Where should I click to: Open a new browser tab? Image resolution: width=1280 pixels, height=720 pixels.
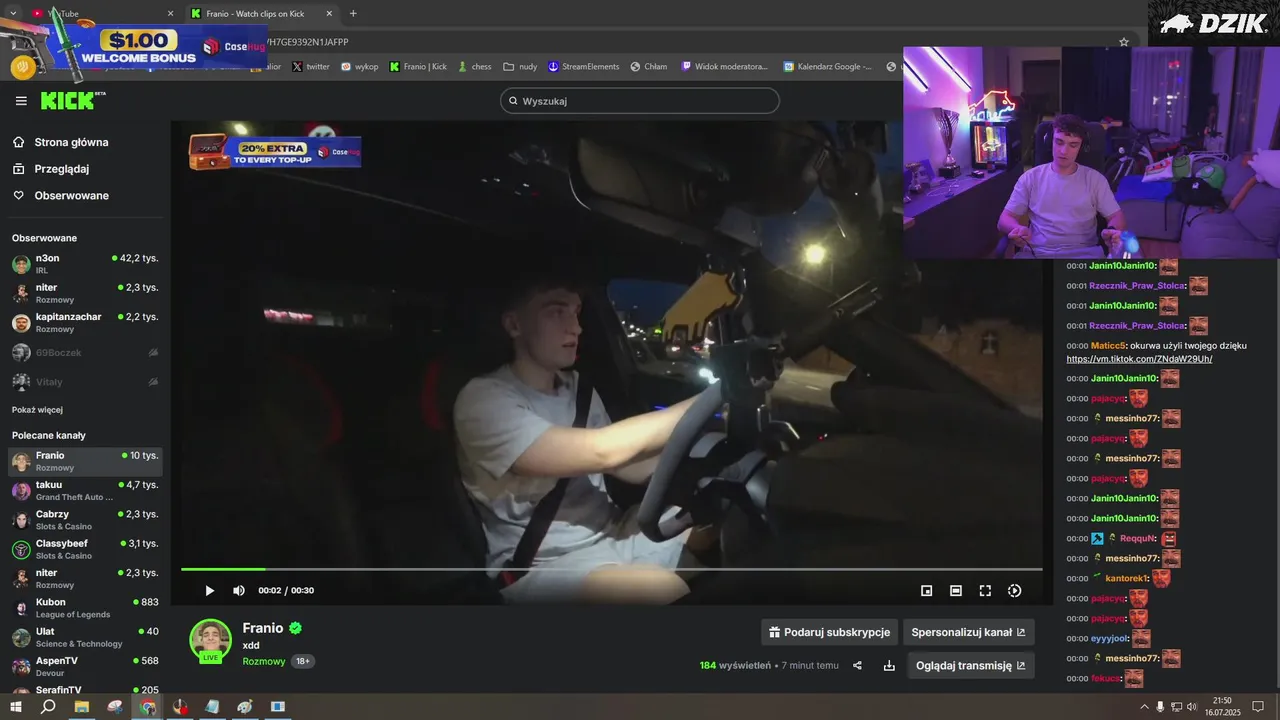353,14
